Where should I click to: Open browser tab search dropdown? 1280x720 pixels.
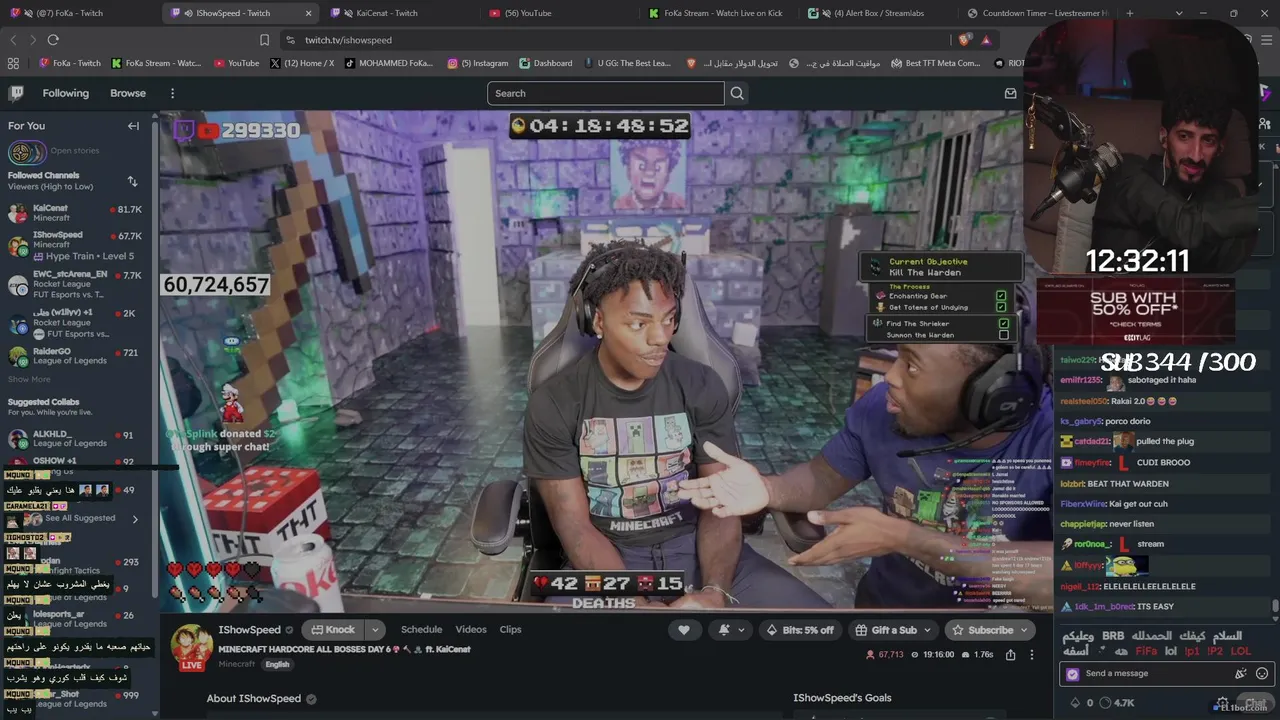pos(1180,13)
